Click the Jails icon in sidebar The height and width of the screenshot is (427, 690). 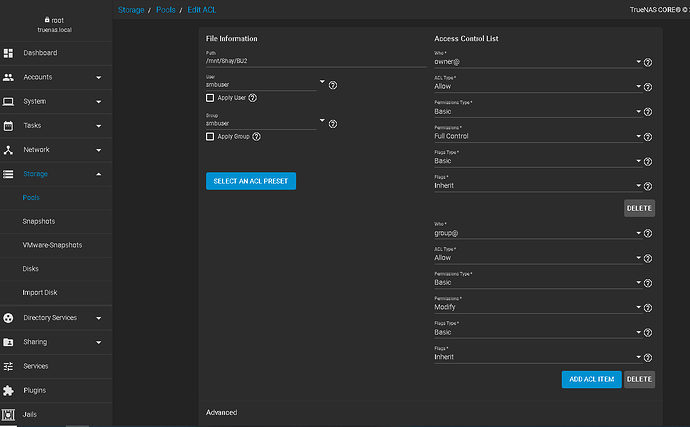pyautogui.click(x=8, y=415)
